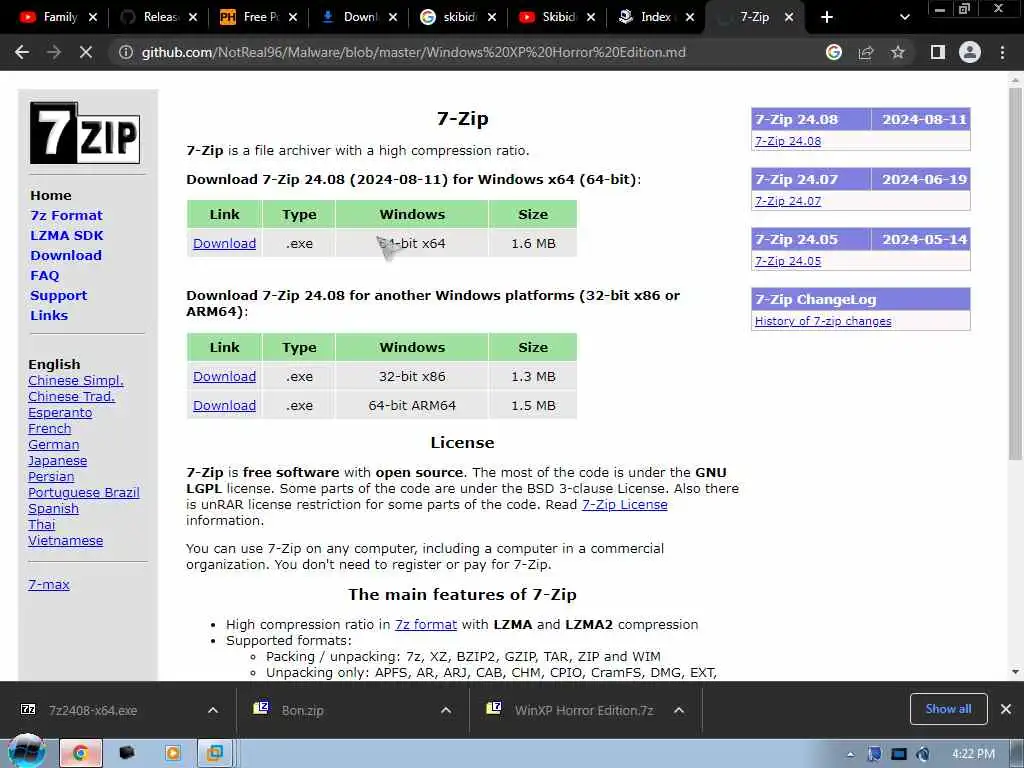Bookmark page with the star icon
Image resolution: width=1024 pixels, height=768 pixels.
(898, 52)
